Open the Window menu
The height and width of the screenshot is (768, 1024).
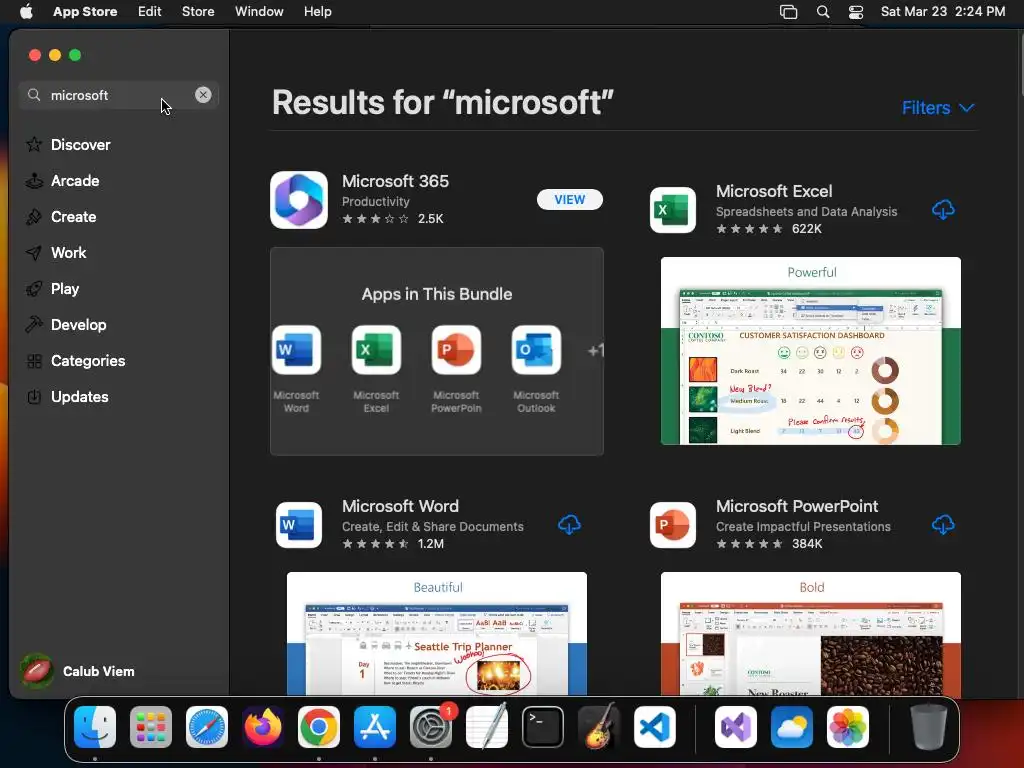pyautogui.click(x=259, y=11)
